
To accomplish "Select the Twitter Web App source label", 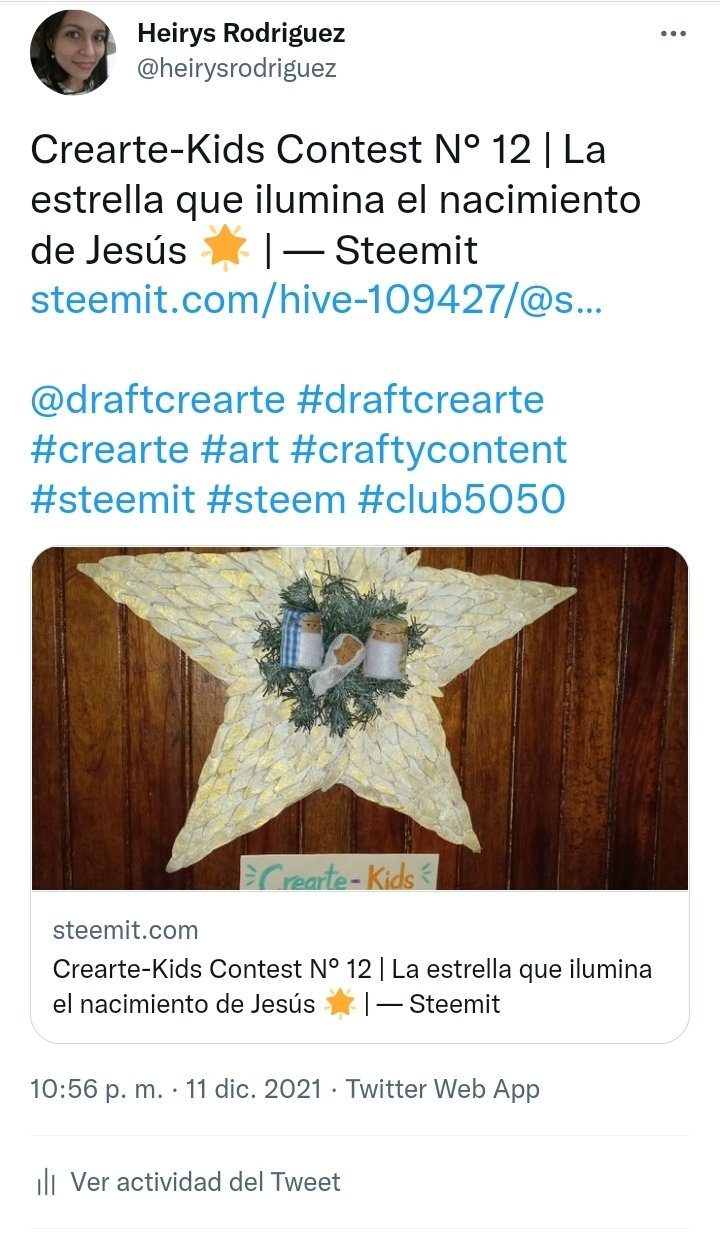I will [x=443, y=1089].
